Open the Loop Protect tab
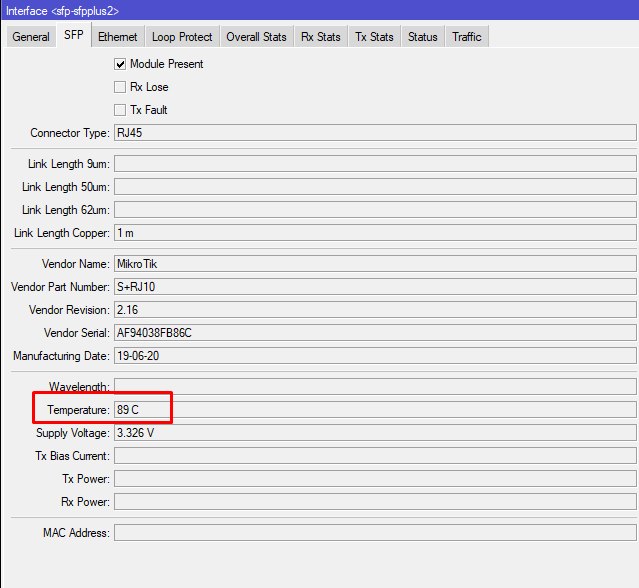 [x=182, y=37]
